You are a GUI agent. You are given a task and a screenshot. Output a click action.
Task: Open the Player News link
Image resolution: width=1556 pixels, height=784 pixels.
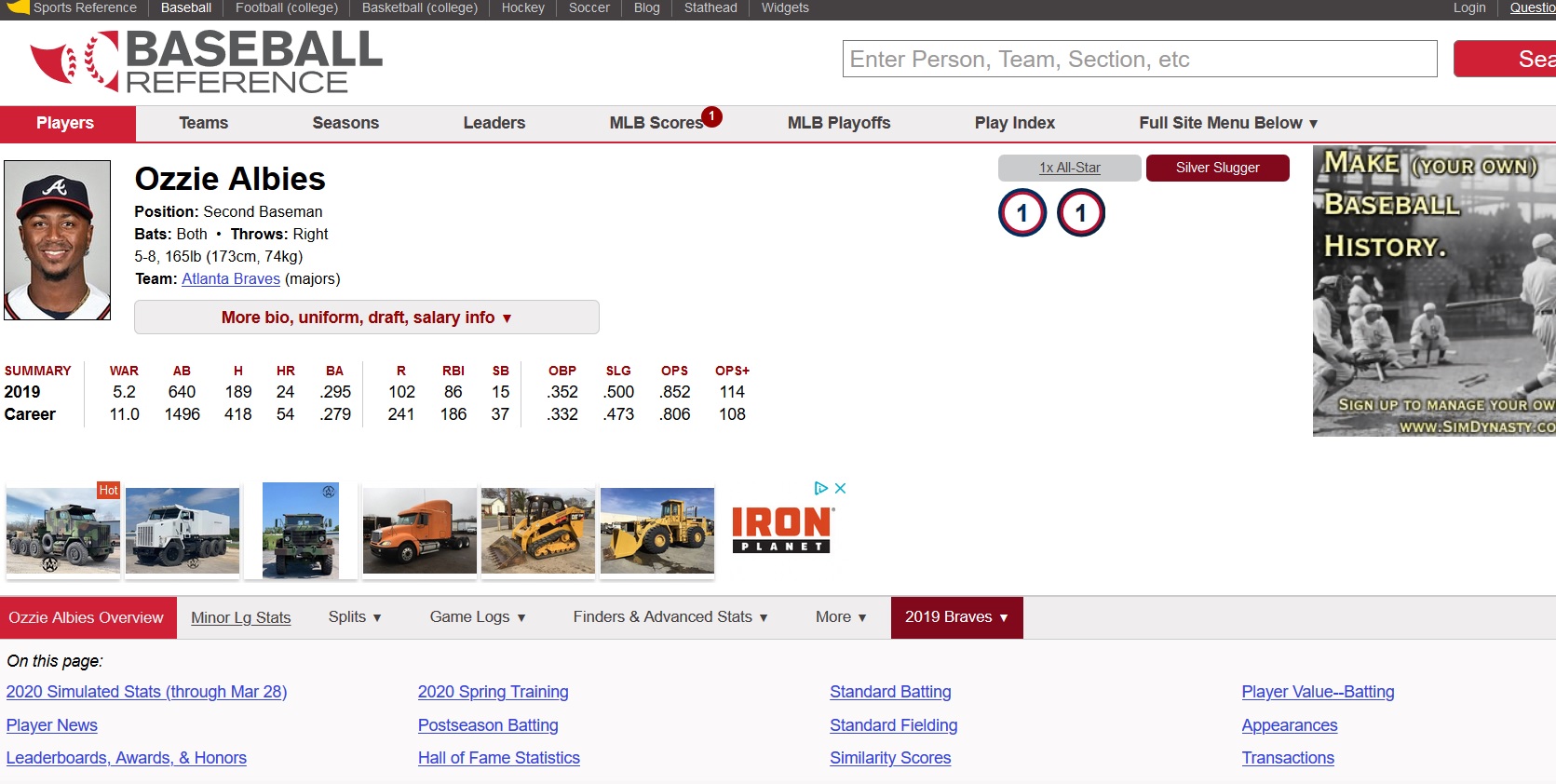coord(51,725)
